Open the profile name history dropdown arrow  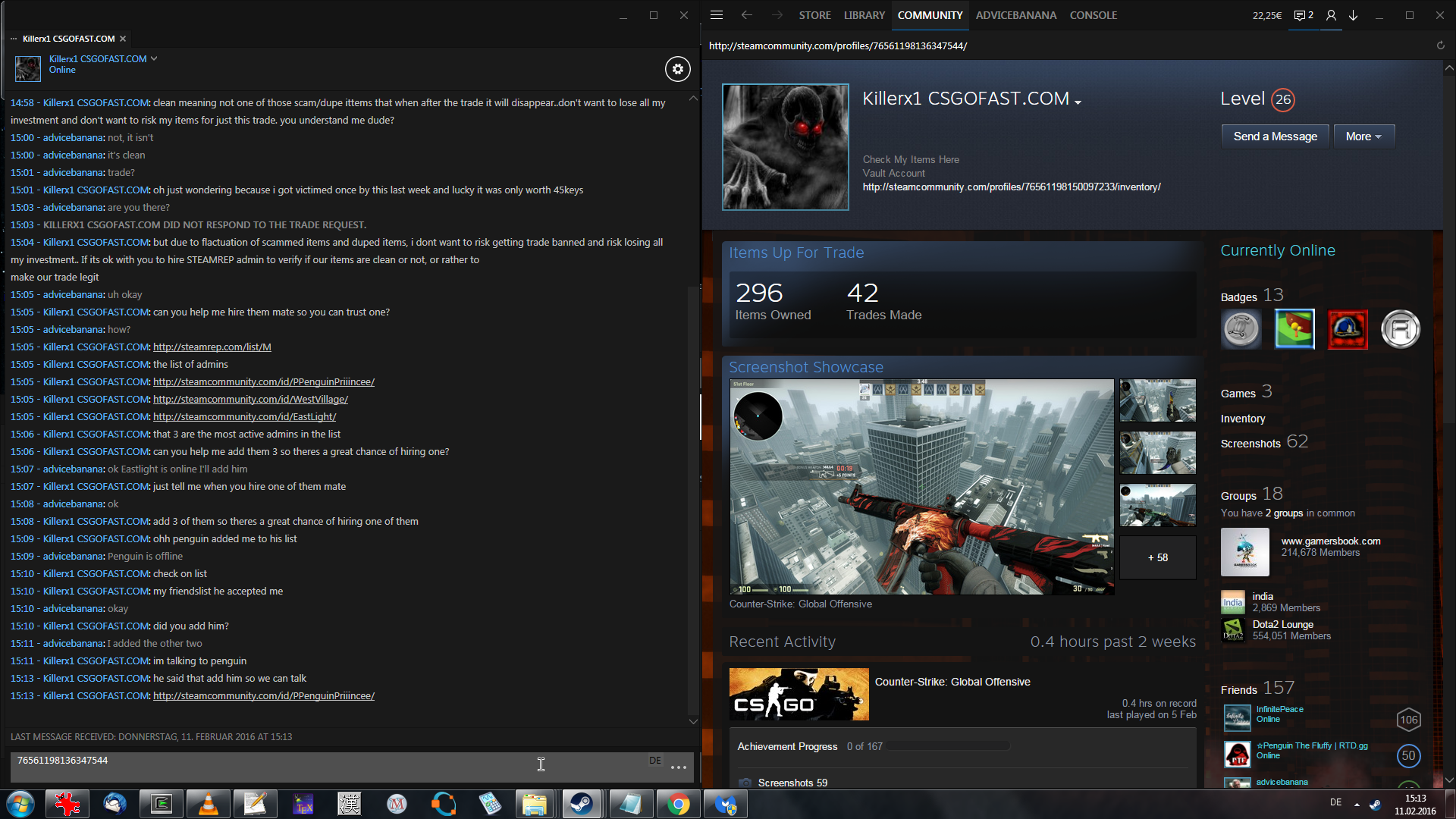tap(1078, 102)
